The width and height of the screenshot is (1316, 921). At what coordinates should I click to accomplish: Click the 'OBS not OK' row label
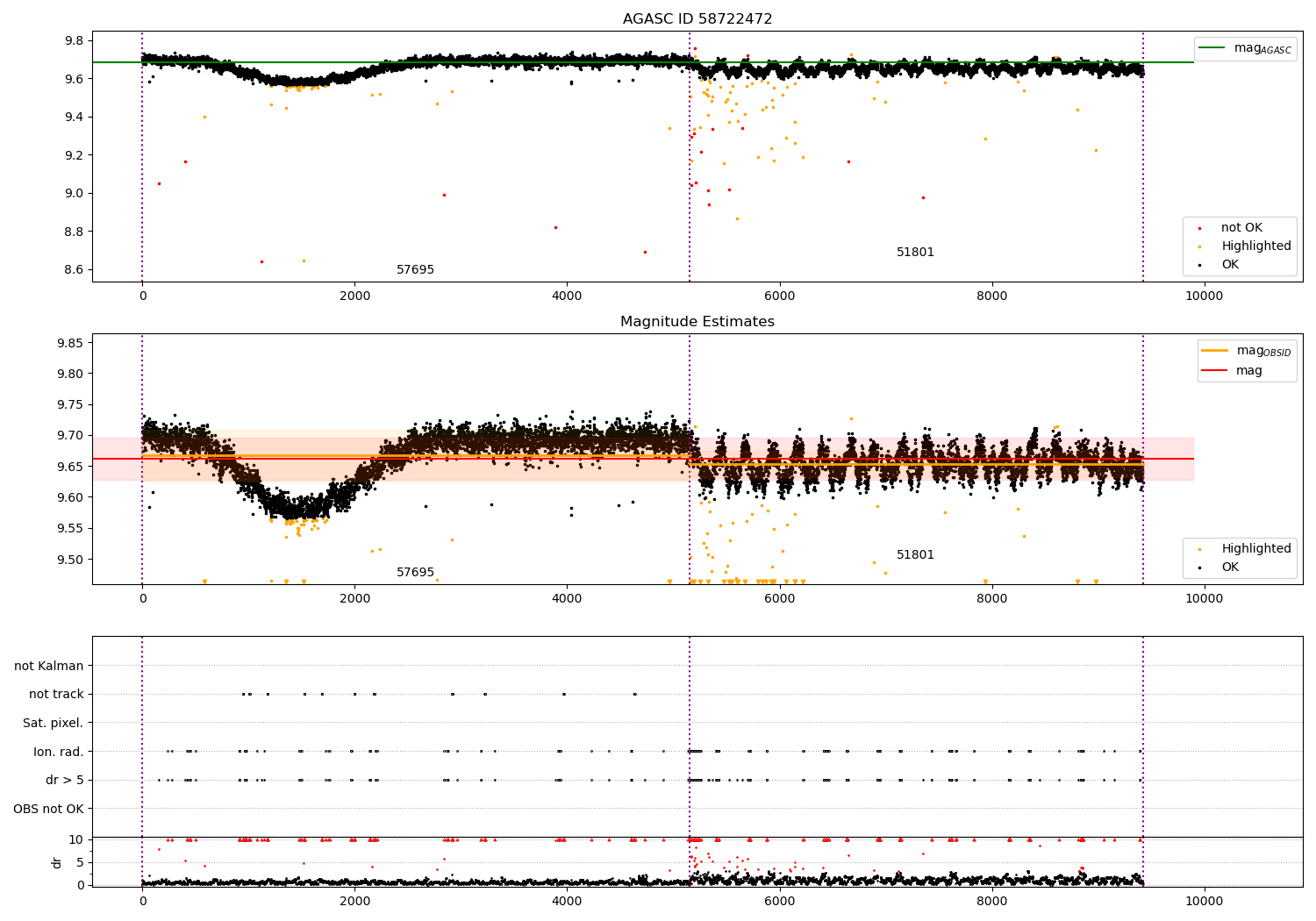click(49, 810)
